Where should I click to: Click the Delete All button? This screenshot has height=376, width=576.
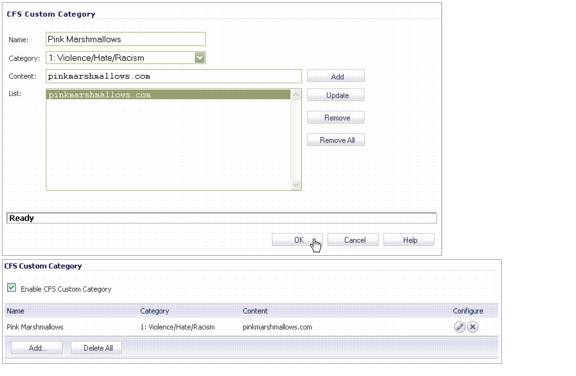tap(97, 348)
